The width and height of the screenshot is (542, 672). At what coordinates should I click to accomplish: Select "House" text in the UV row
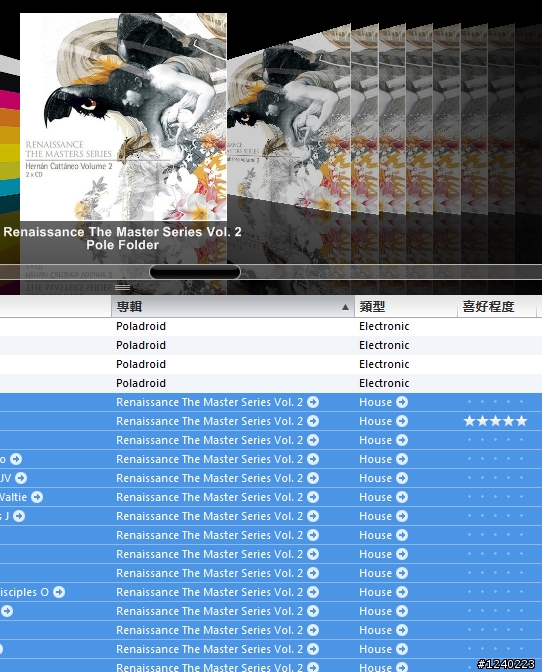(375, 478)
